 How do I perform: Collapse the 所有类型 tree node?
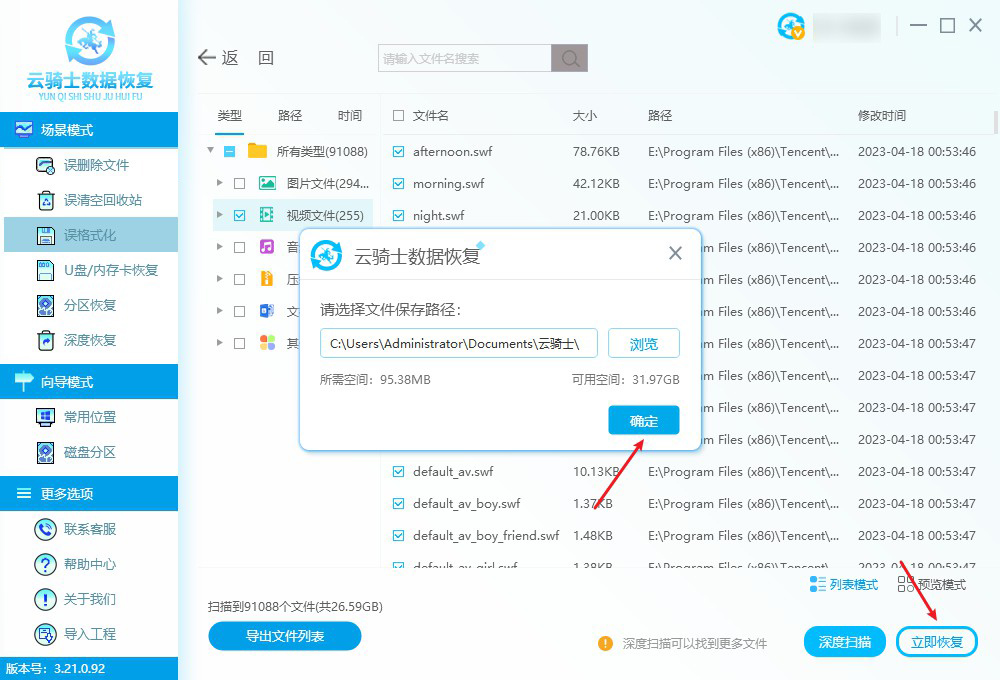point(210,151)
